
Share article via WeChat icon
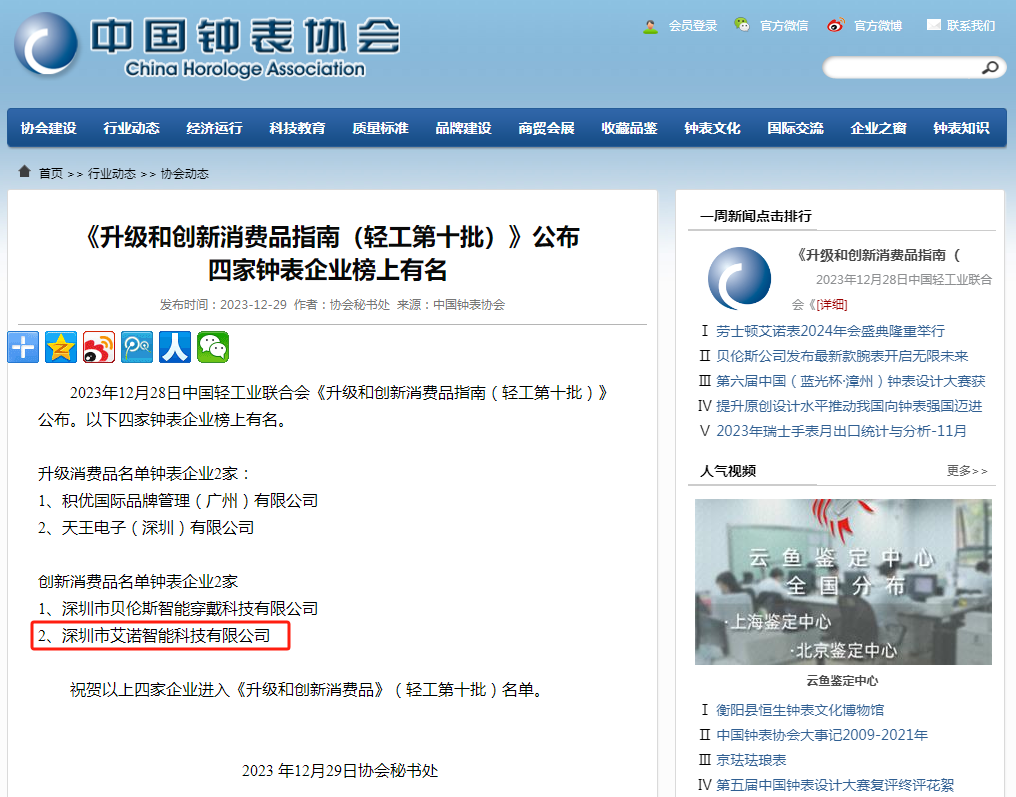pos(212,348)
